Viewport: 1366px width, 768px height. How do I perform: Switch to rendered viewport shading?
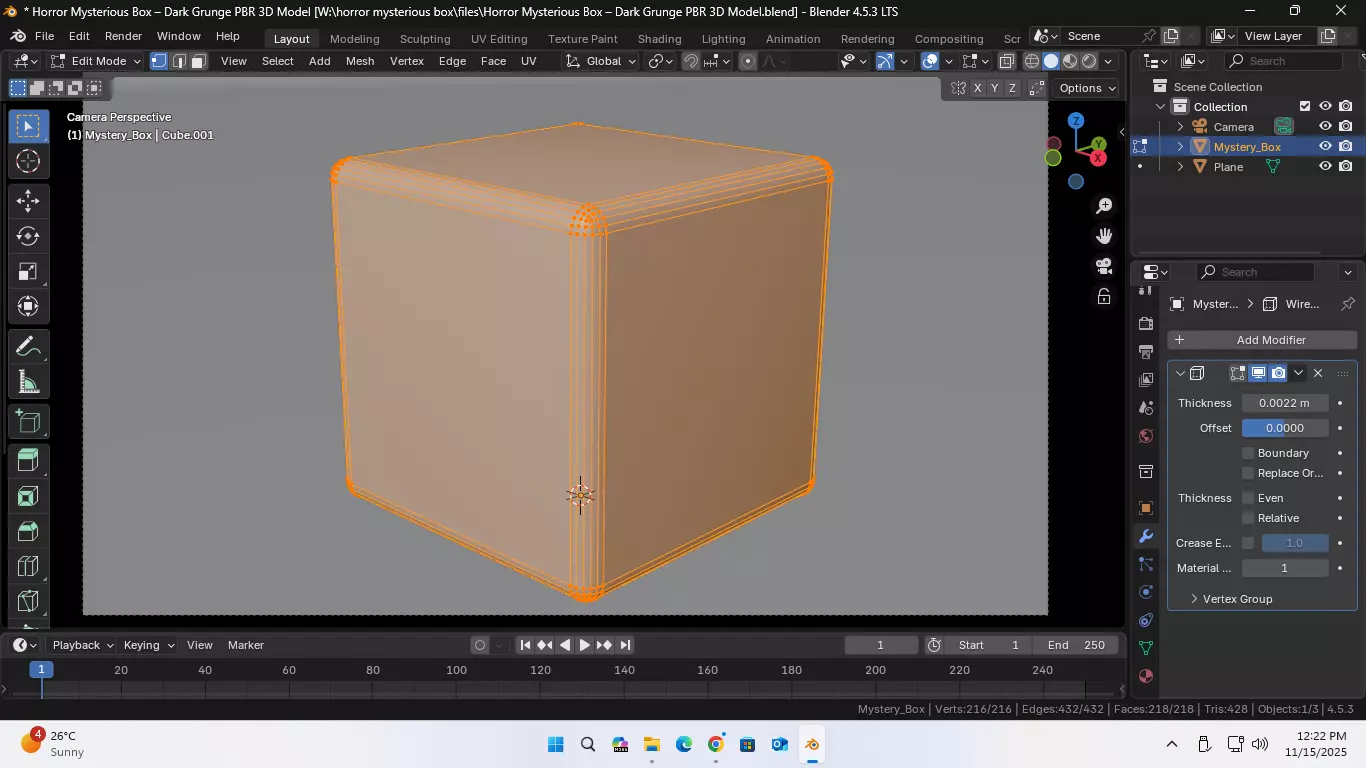1089,61
